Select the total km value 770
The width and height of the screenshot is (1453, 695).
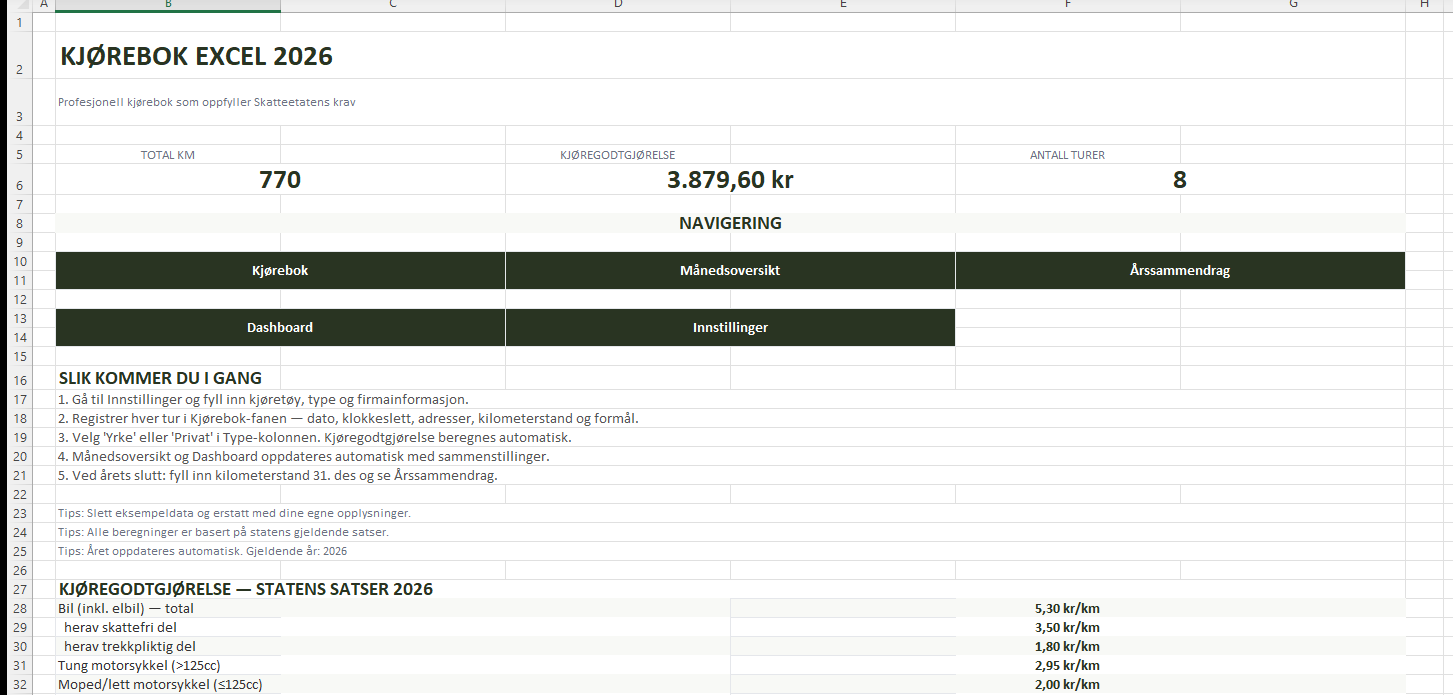[280, 181]
